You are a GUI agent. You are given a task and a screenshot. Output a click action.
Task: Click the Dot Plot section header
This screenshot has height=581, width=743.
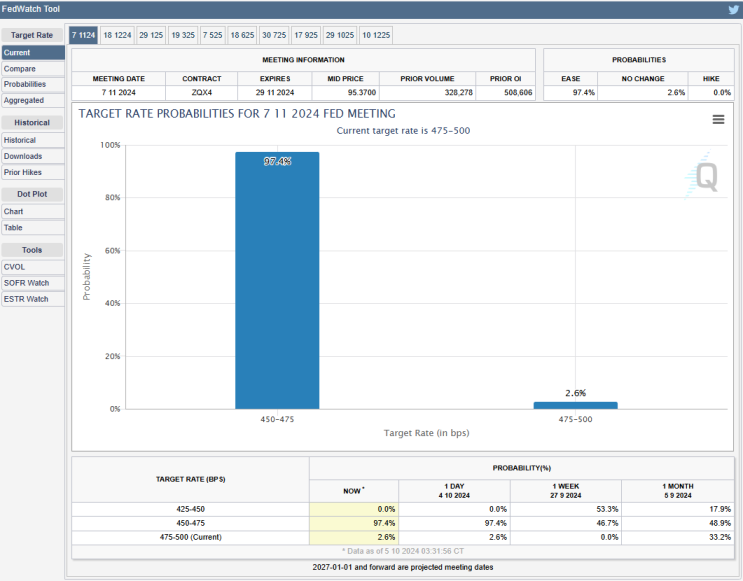[x=32, y=194]
